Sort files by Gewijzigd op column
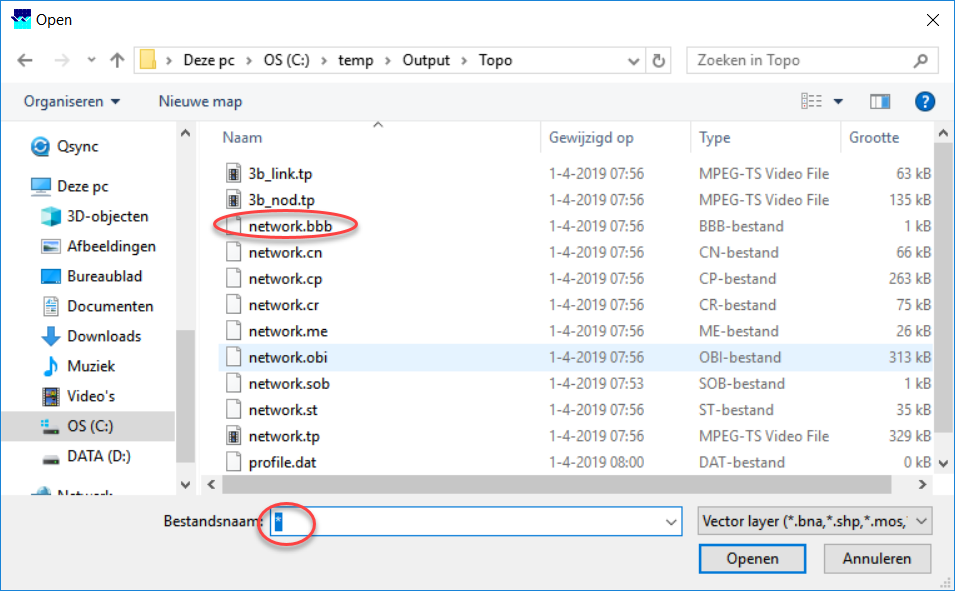Viewport: 955px width, 591px height. click(x=590, y=138)
